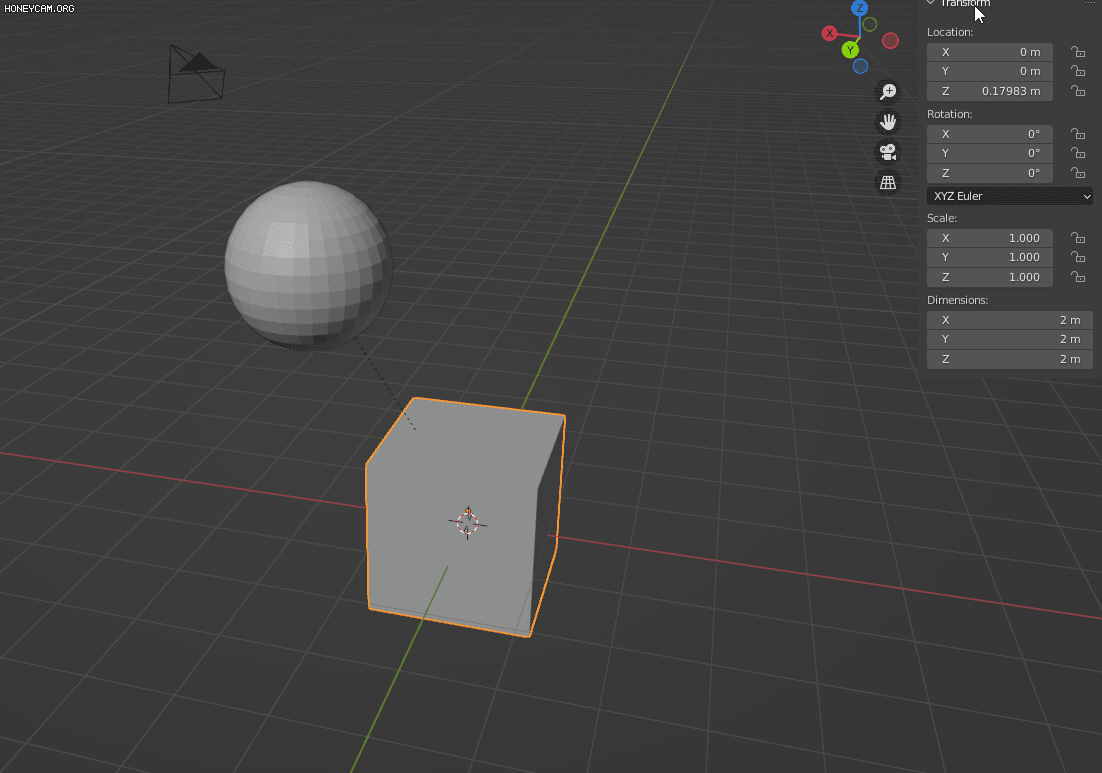The height and width of the screenshot is (773, 1102).
Task: Click the Rotation Z field
Action: 990,173
